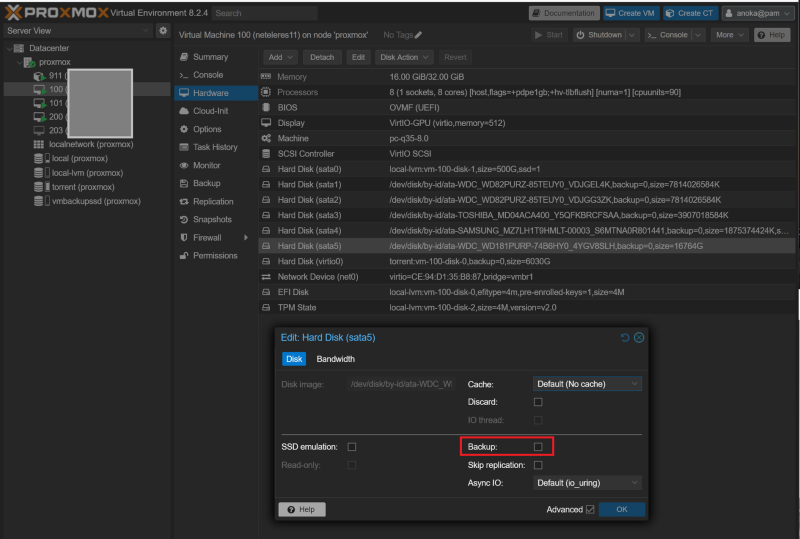Open the Datacenter tree node
Screen dimensions: 800x539
click(48, 48)
